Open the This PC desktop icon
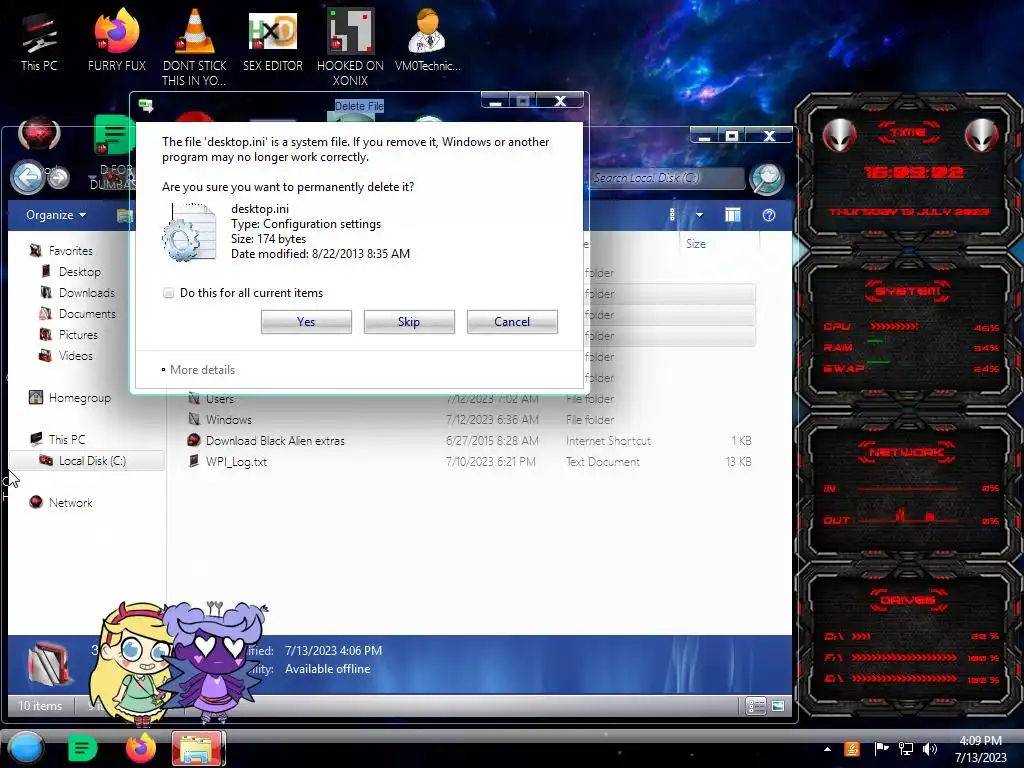 39,42
